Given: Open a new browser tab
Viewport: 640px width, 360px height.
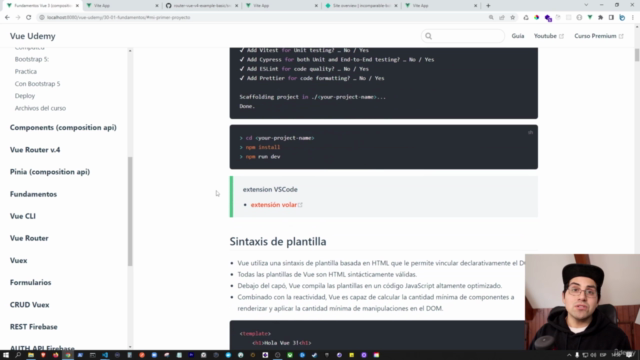Looking at the screenshot, I should [488, 6].
